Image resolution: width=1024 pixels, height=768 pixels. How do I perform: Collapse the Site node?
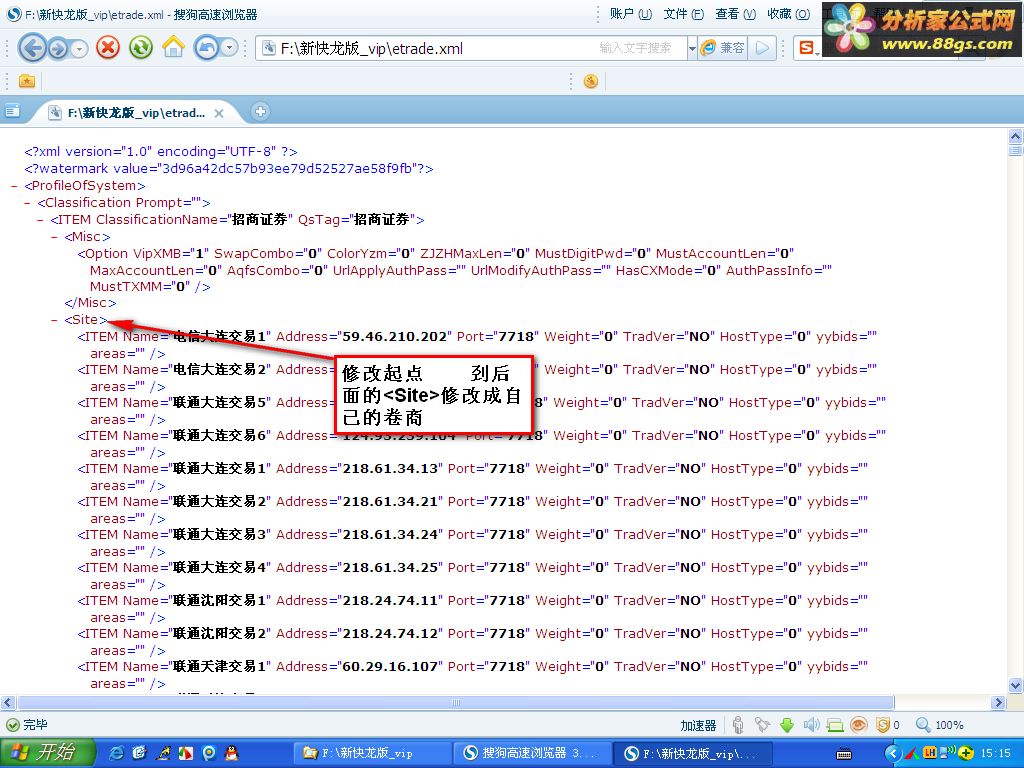point(54,320)
